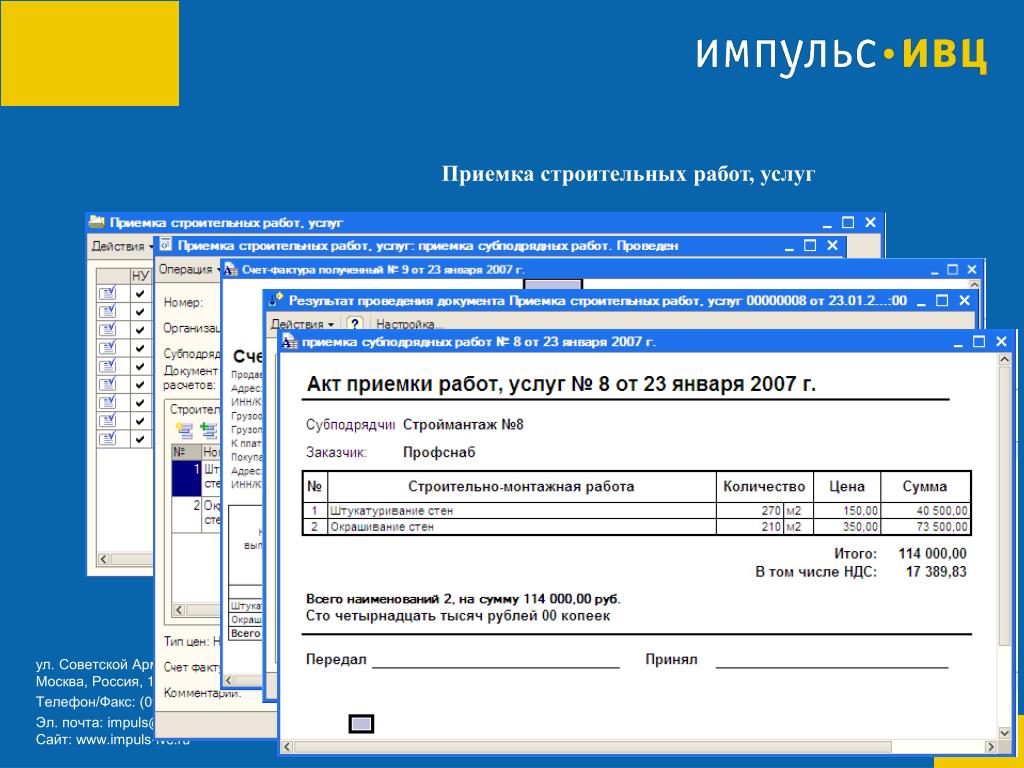Click the yellow add-row icon under the Строител tab
This screenshot has width=1024, height=768.
pos(185,430)
